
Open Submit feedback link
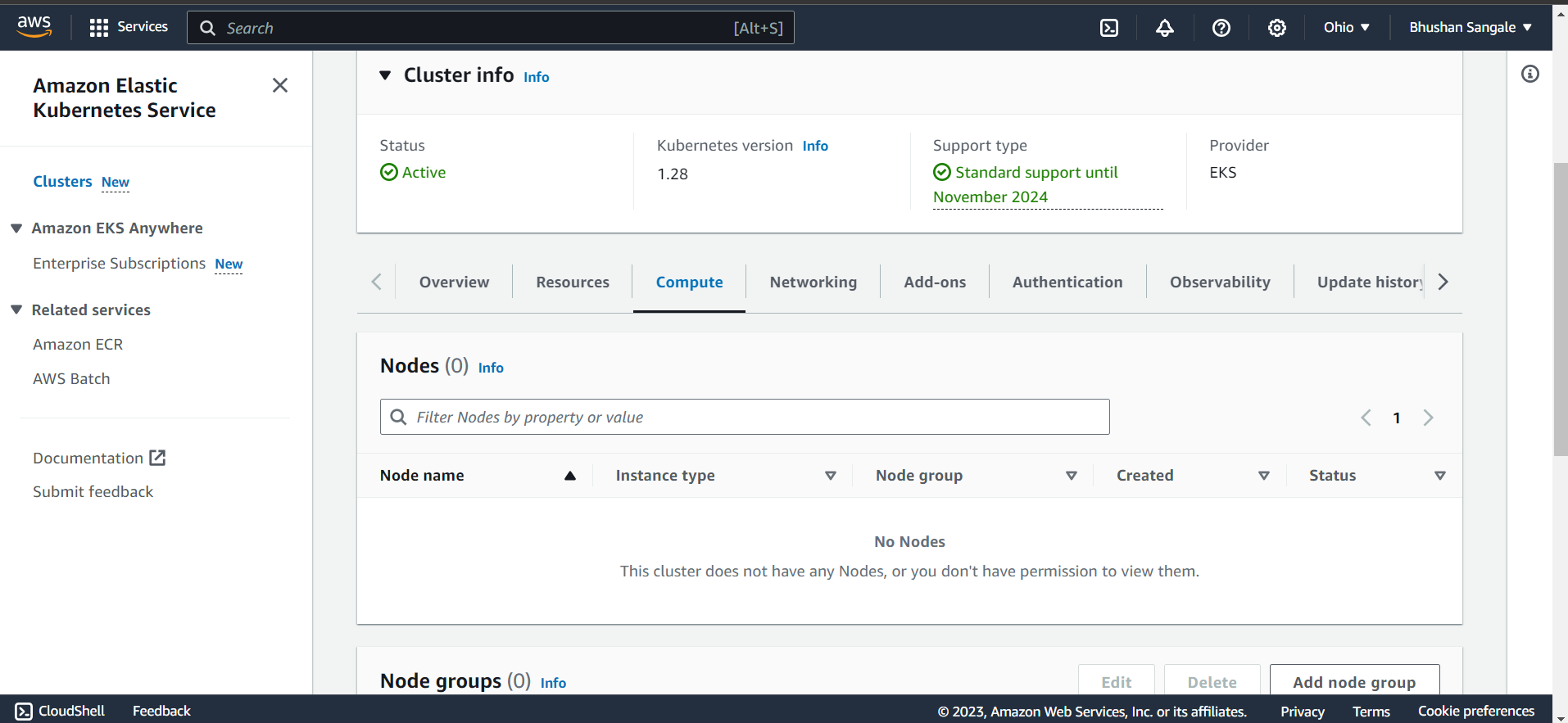click(x=93, y=491)
